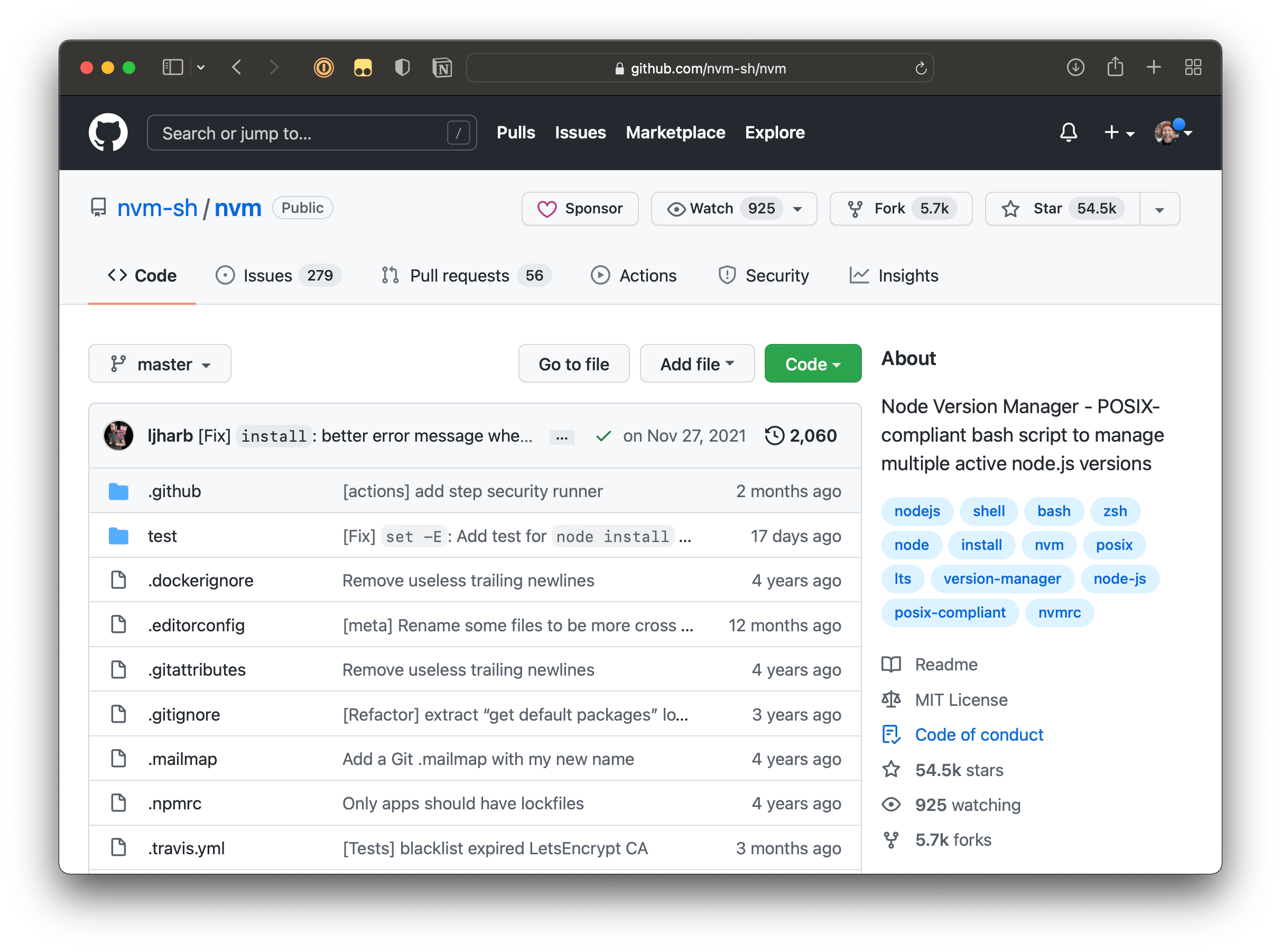Open commit history clock icon
The width and height of the screenshot is (1281, 952).
[x=774, y=436]
